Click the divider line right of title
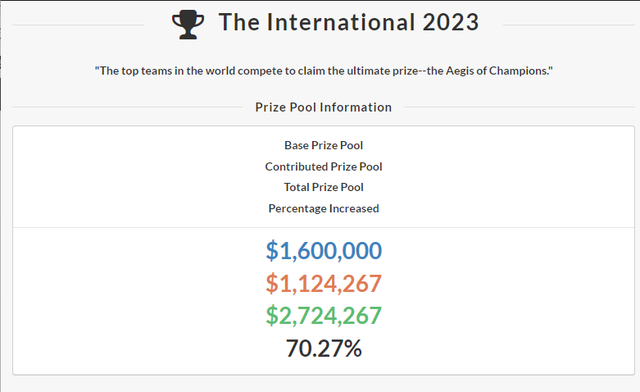The image size is (640, 392). coord(569,25)
